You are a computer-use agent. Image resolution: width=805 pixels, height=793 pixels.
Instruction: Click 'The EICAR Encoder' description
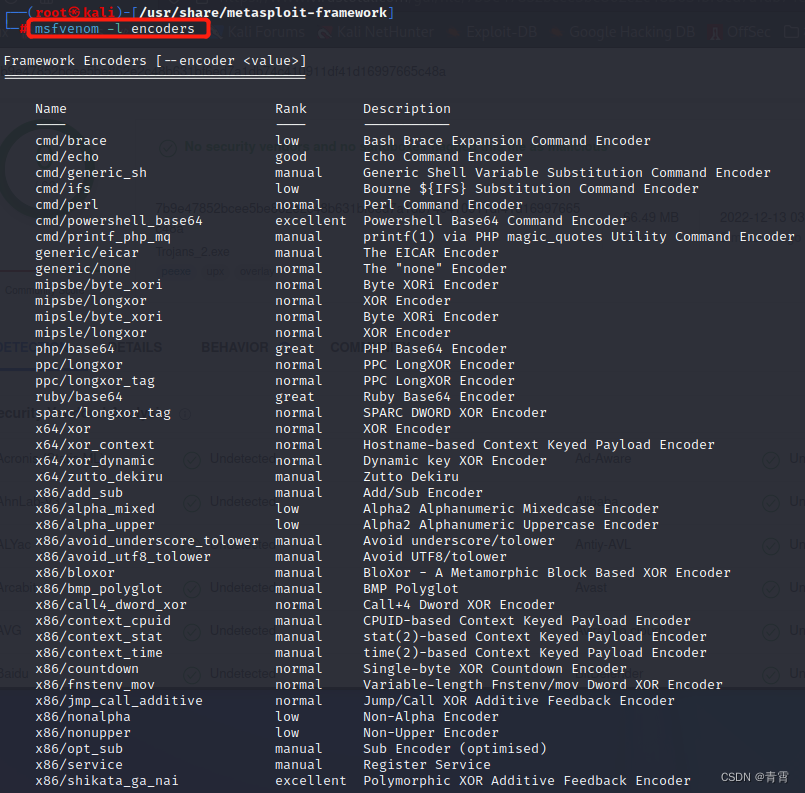point(431,253)
